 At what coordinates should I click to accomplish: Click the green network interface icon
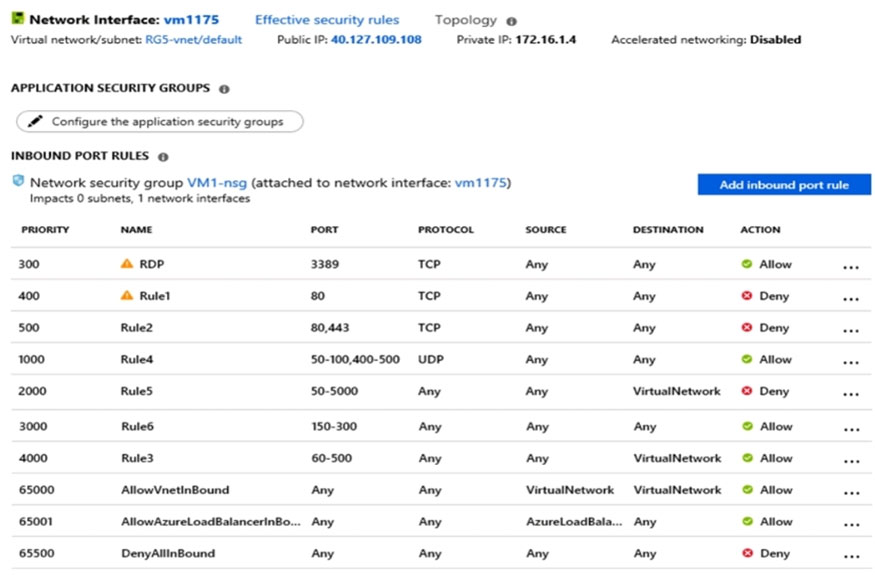click(x=18, y=18)
